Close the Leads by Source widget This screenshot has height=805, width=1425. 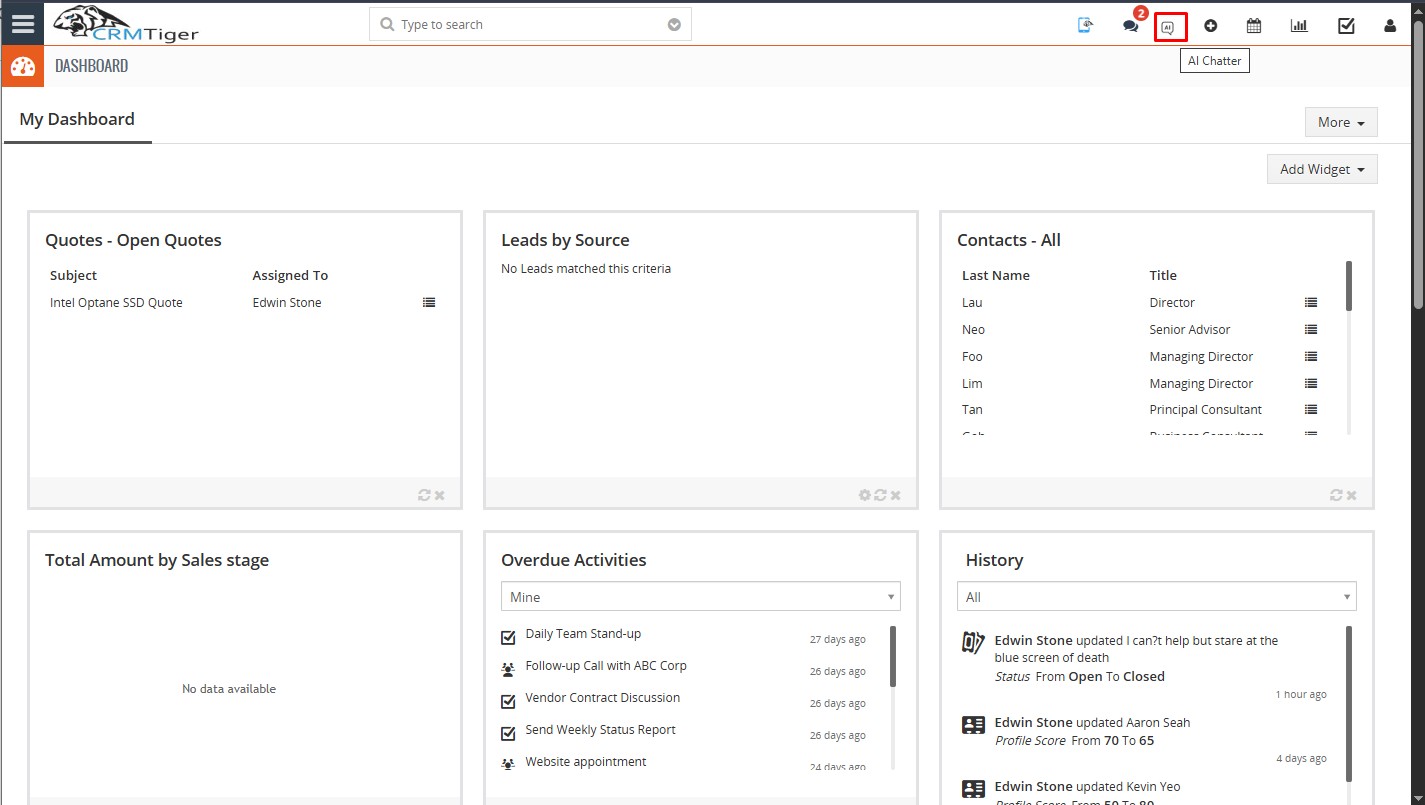[x=896, y=495]
